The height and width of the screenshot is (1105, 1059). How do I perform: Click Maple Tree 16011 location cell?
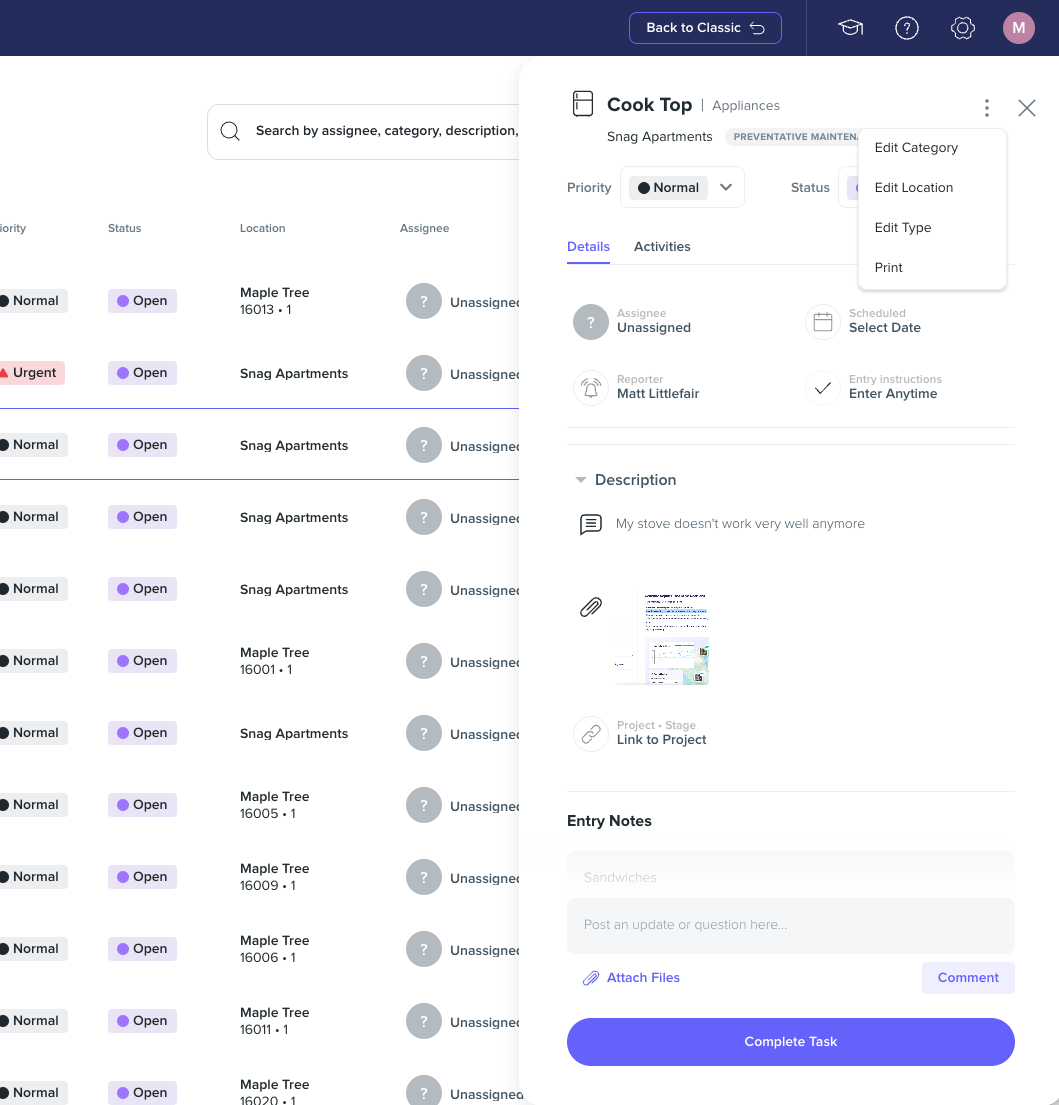pos(274,1020)
